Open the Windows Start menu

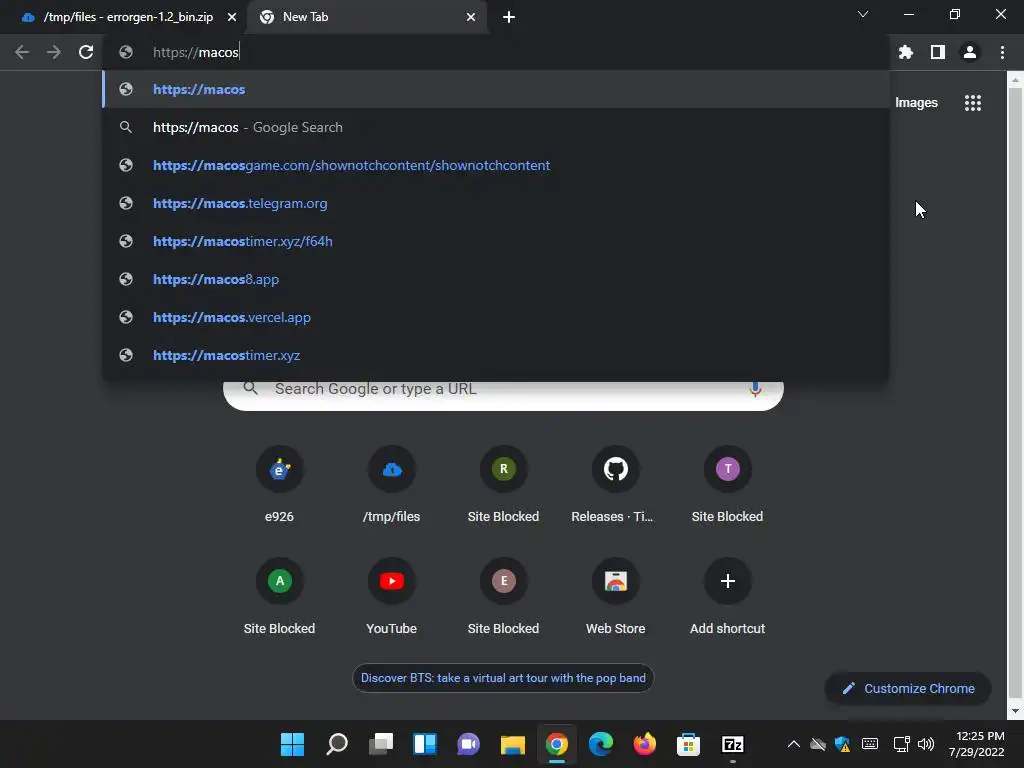pos(293,744)
